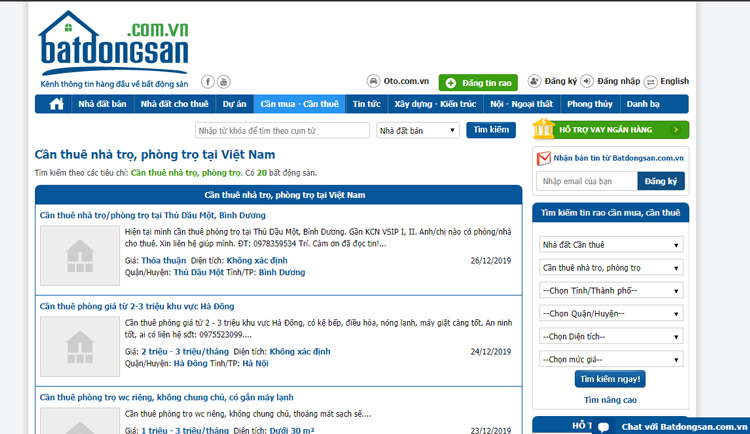Click the Hà Nội city link
The height and width of the screenshot is (434, 750).
(x=255, y=363)
